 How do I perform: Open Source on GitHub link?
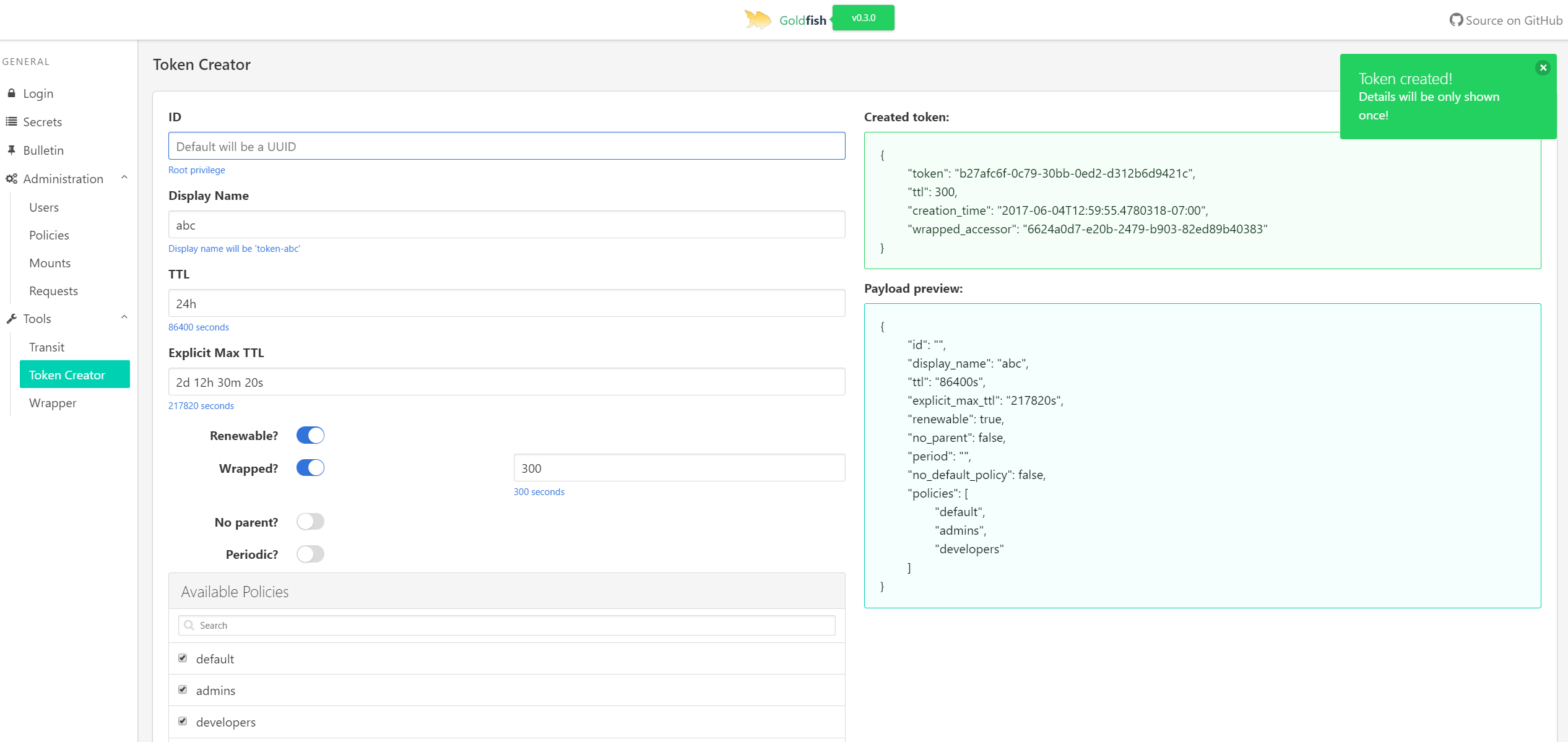tap(1513, 20)
